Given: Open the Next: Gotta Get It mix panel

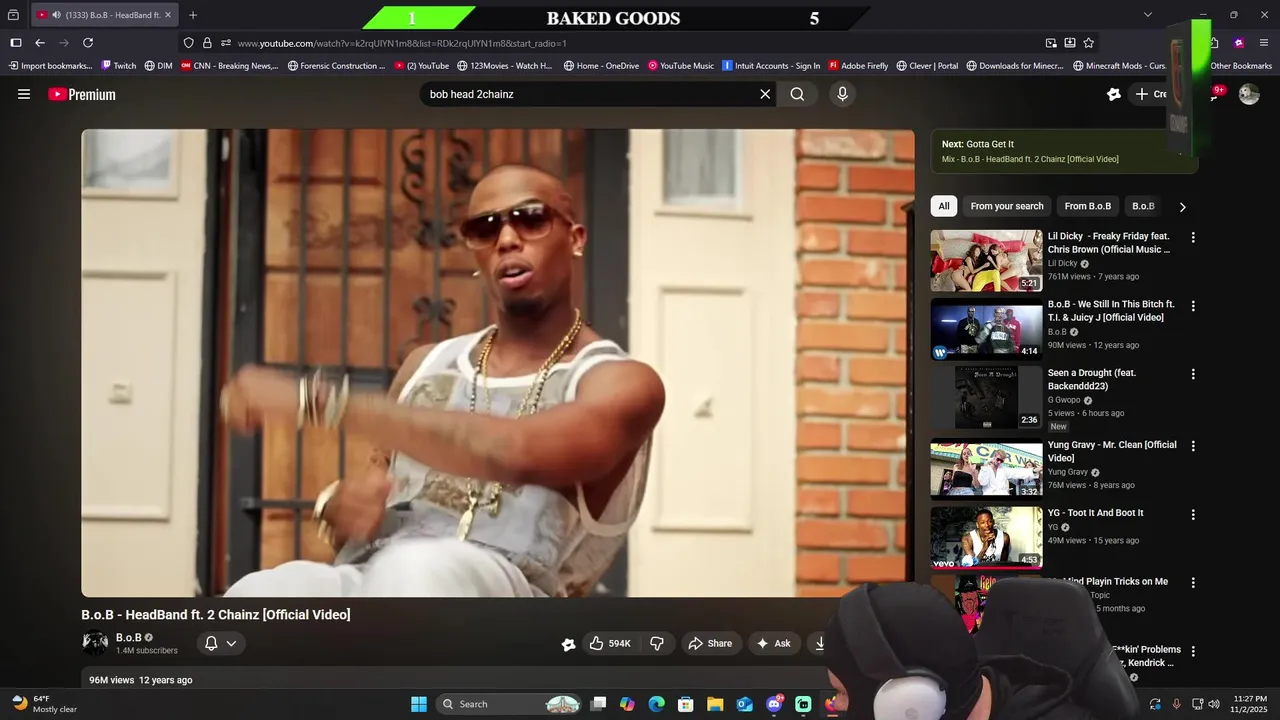Looking at the screenshot, I should 1064,151.
